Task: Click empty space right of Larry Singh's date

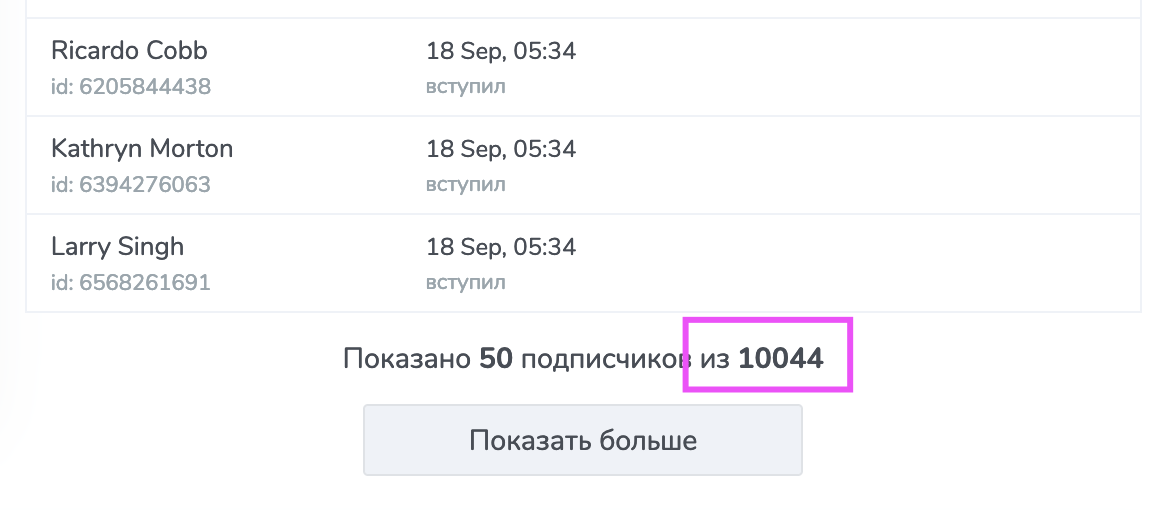Action: point(850,263)
